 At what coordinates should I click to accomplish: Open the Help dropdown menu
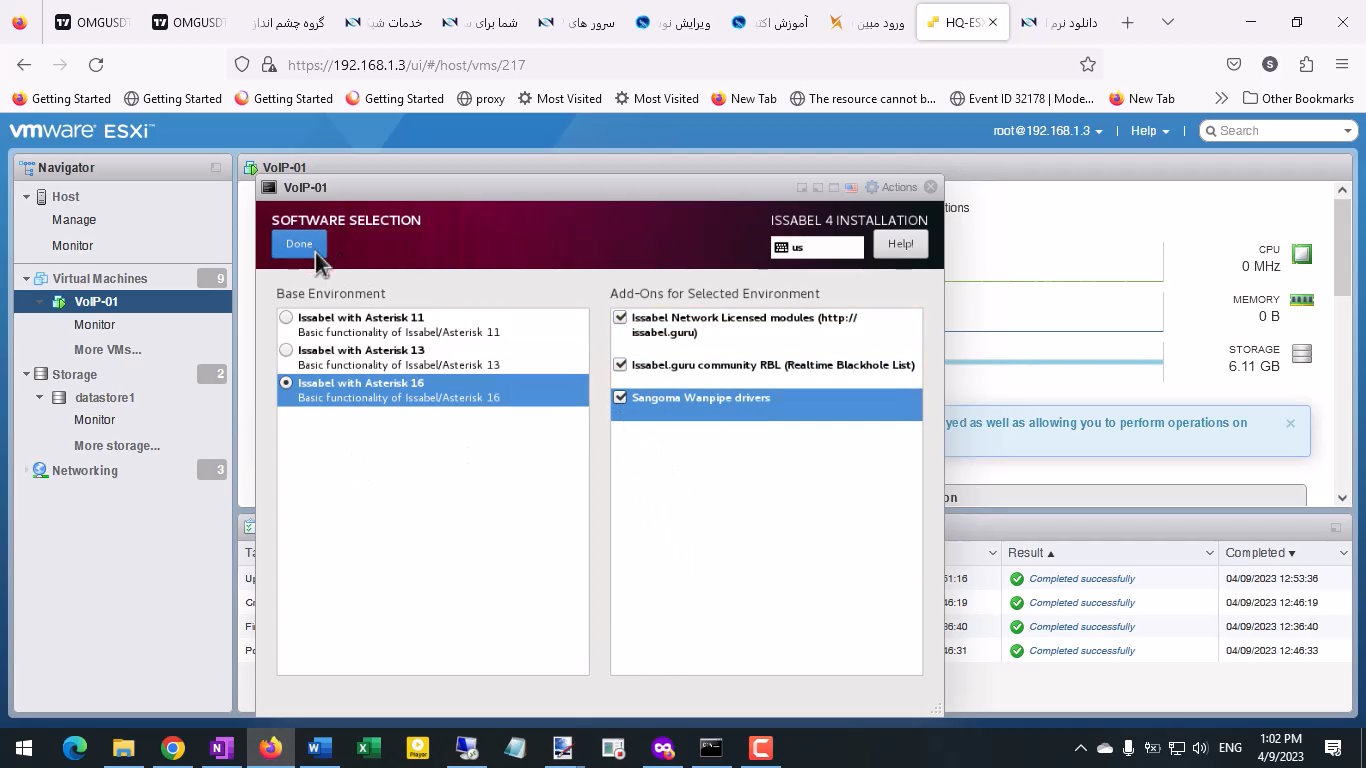[1150, 131]
